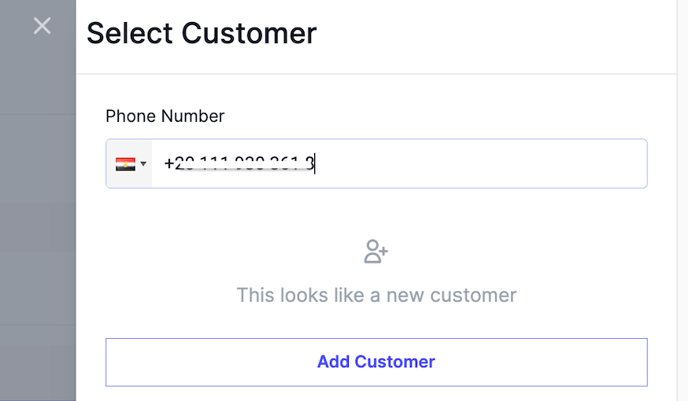Click the new customer person-plus icon
688x401 pixels.
point(376,252)
